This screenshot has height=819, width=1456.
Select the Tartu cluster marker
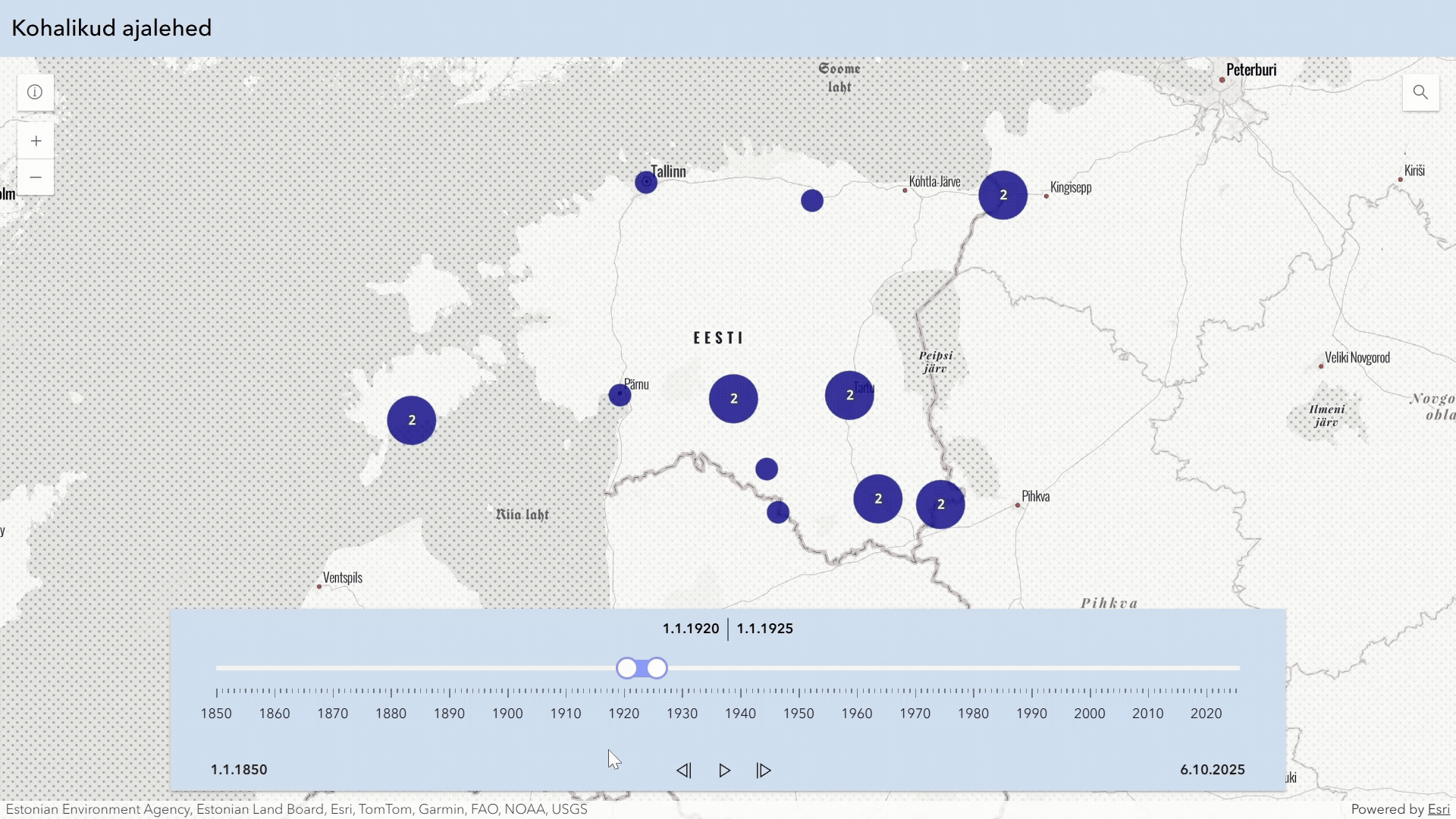click(849, 395)
